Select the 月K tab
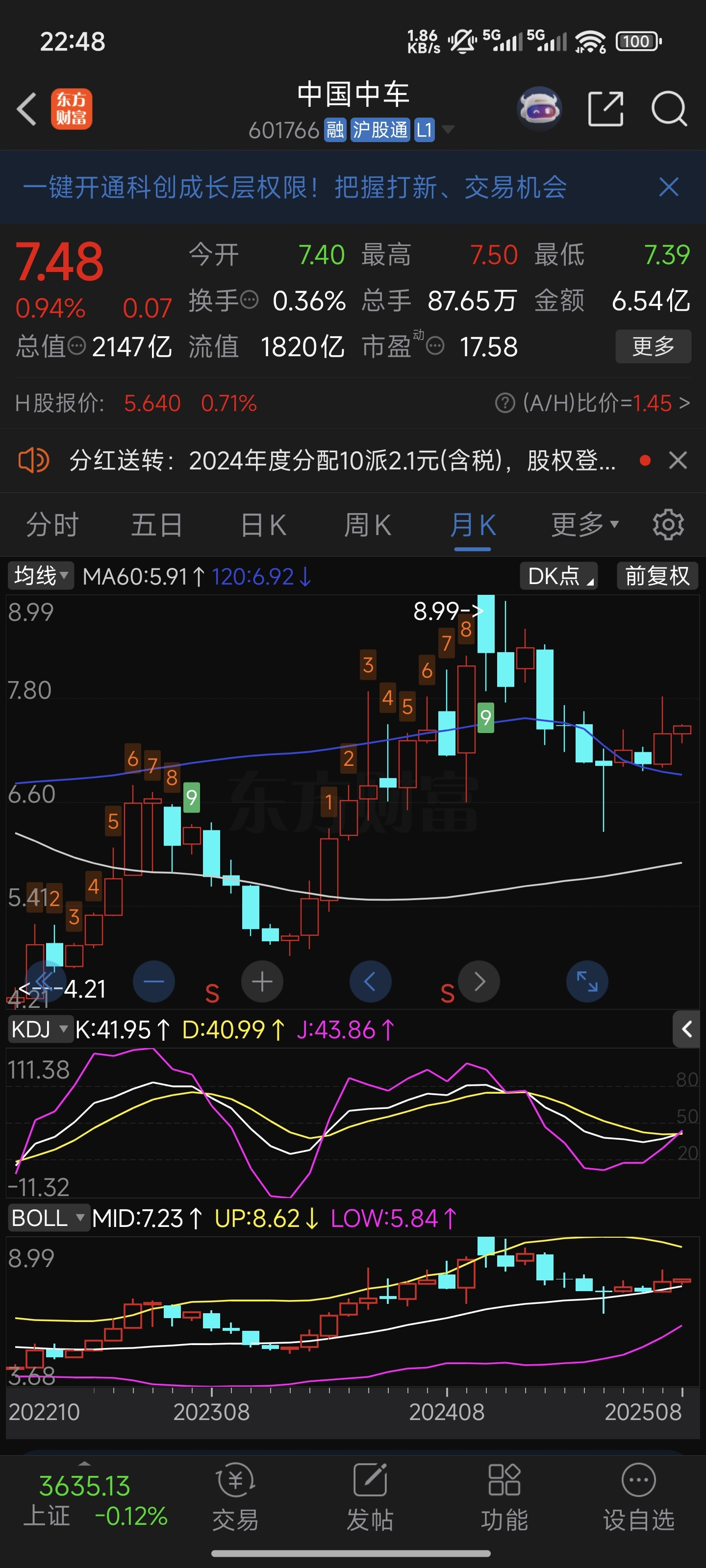The image size is (706, 1568). tap(473, 525)
